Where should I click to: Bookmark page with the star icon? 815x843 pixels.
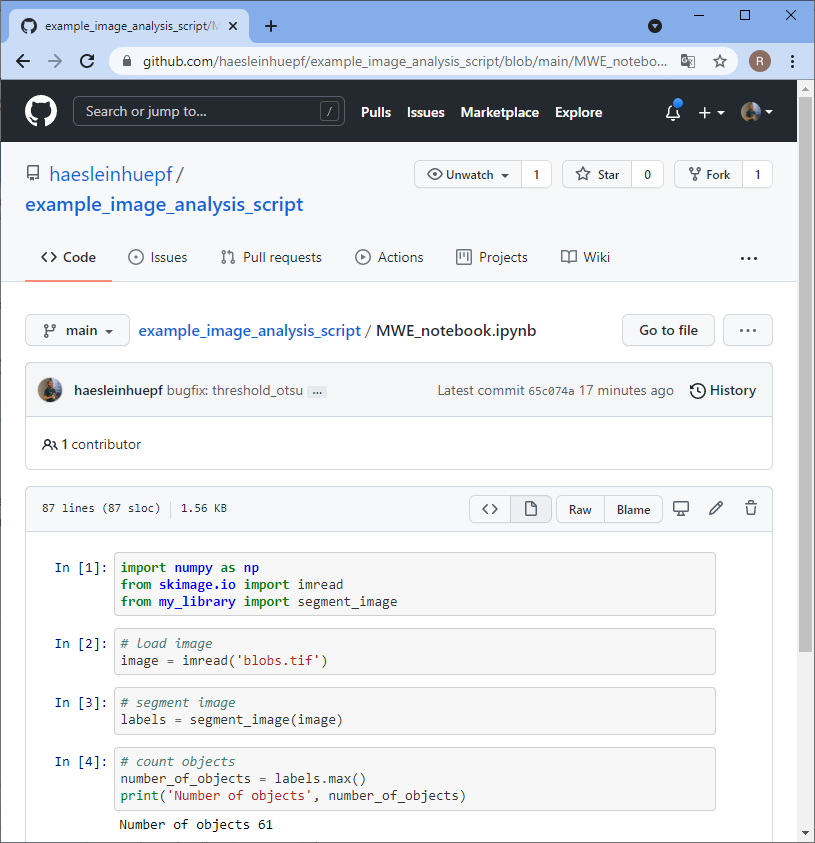coord(719,61)
